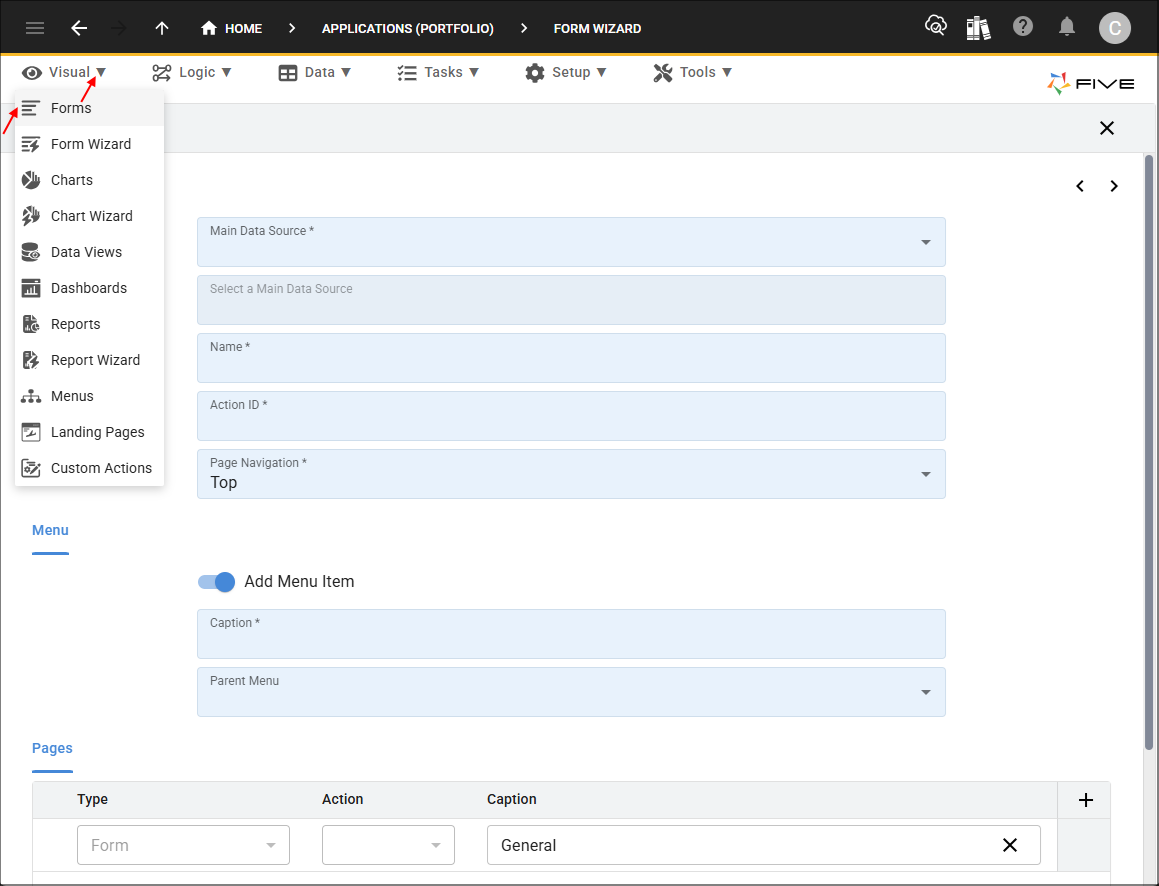
Task: Click the Form Wizard icon in the menu
Action: 30,144
